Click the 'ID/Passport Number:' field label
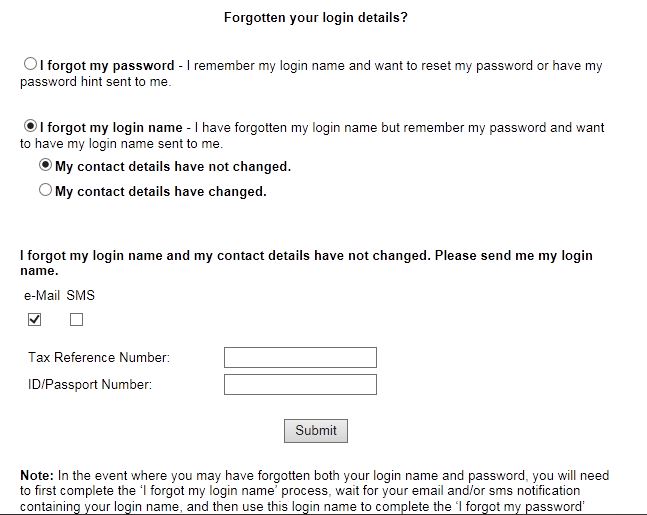 pos(90,385)
